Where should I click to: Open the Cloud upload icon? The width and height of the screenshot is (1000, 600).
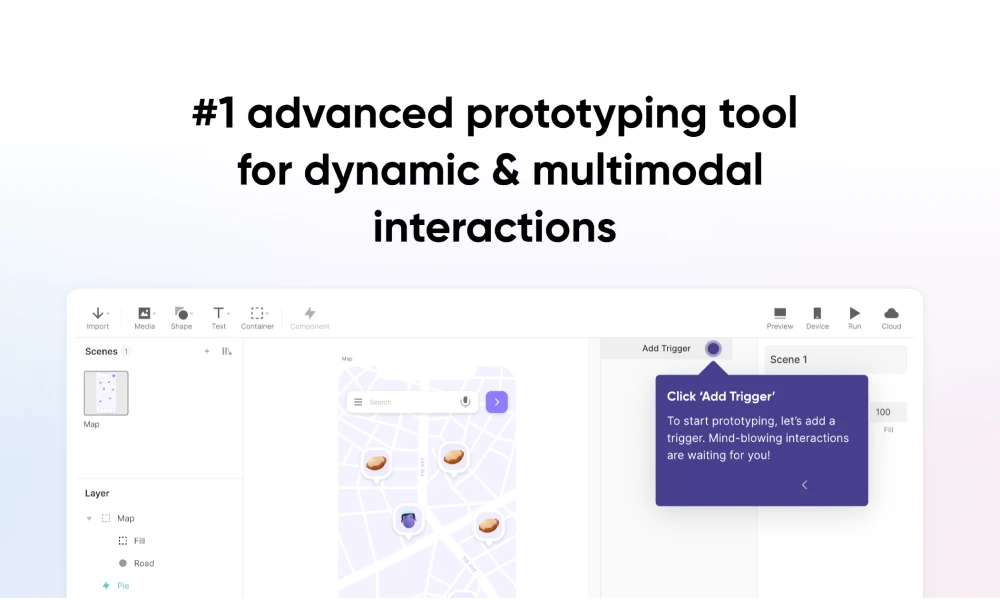click(x=891, y=314)
